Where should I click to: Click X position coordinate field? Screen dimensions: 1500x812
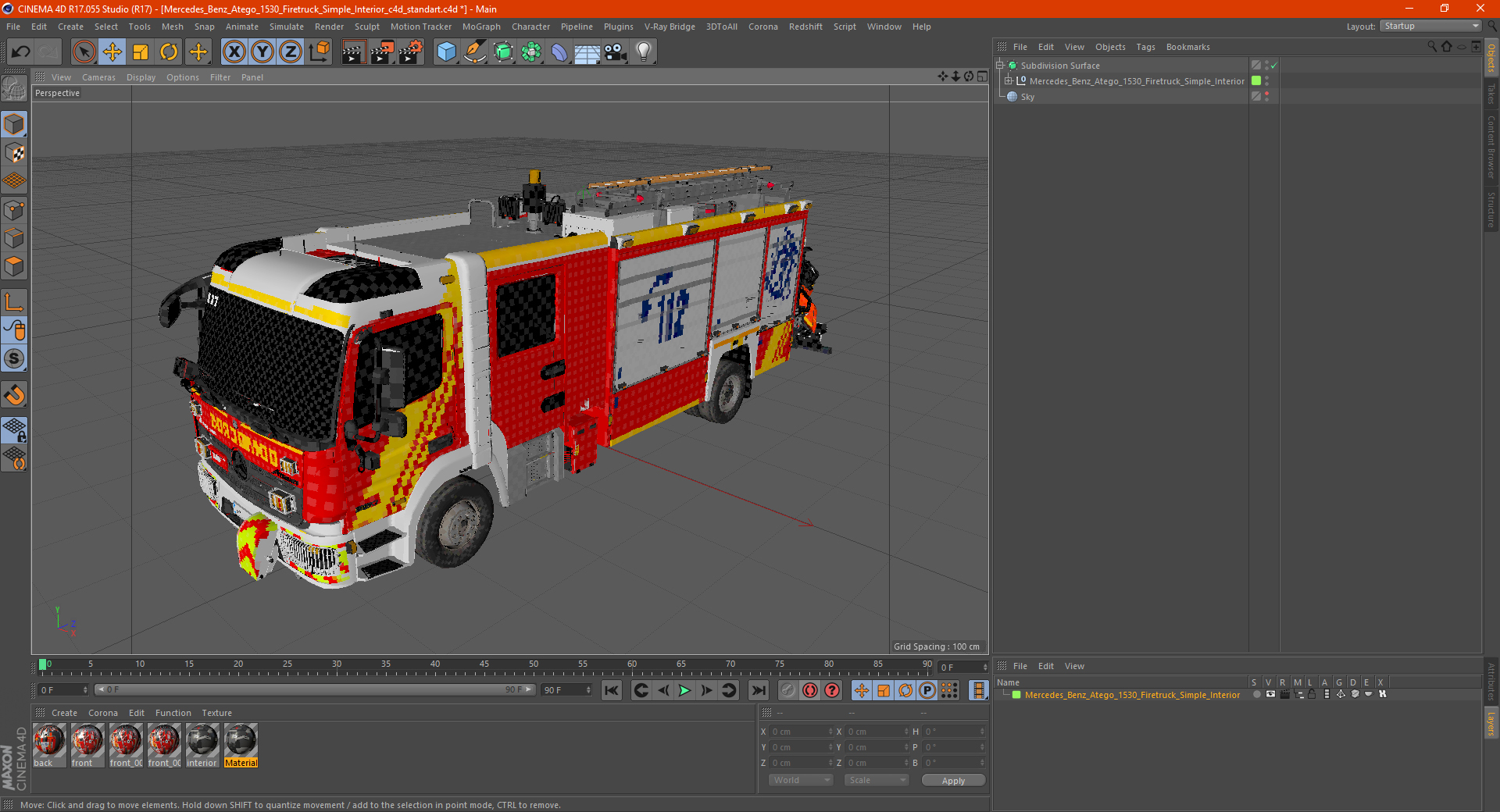coord(802,732)
